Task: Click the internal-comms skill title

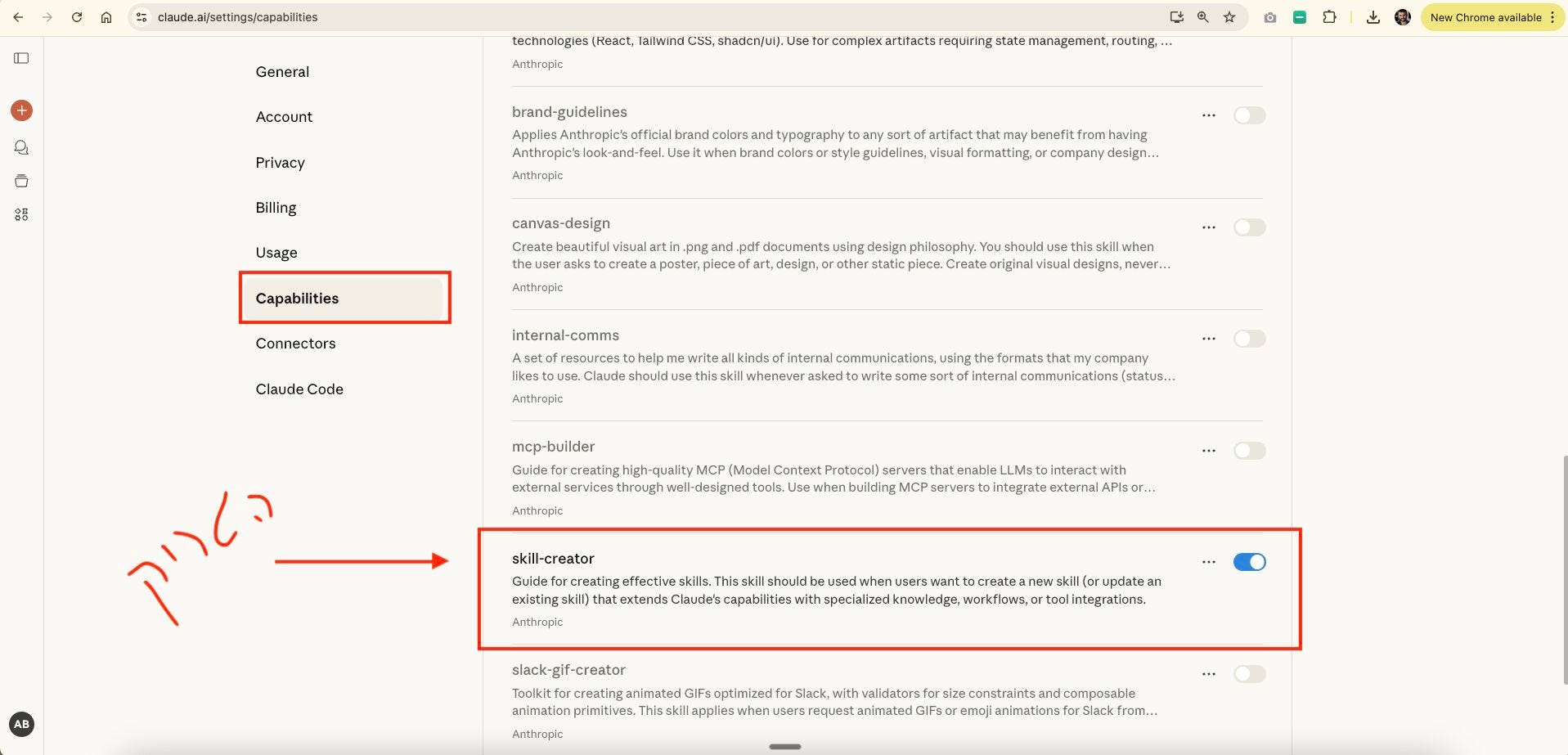Action: pos(565,335)
